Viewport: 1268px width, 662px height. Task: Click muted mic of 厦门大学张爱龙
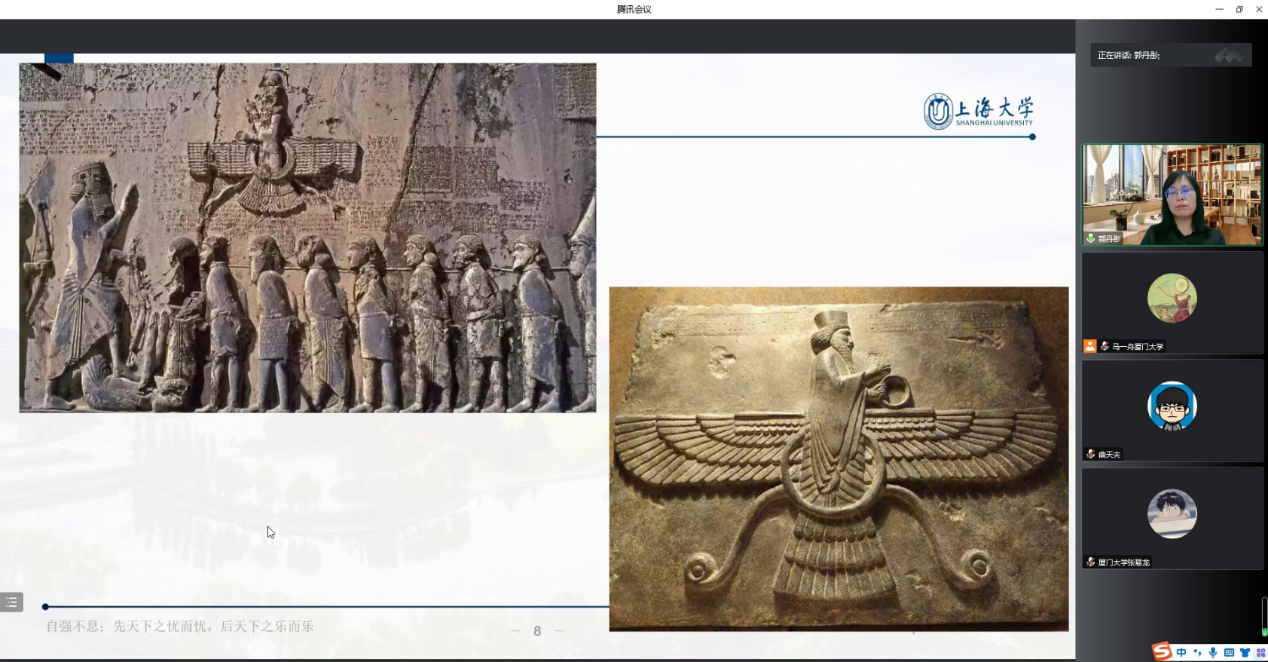pos(1091,562)
